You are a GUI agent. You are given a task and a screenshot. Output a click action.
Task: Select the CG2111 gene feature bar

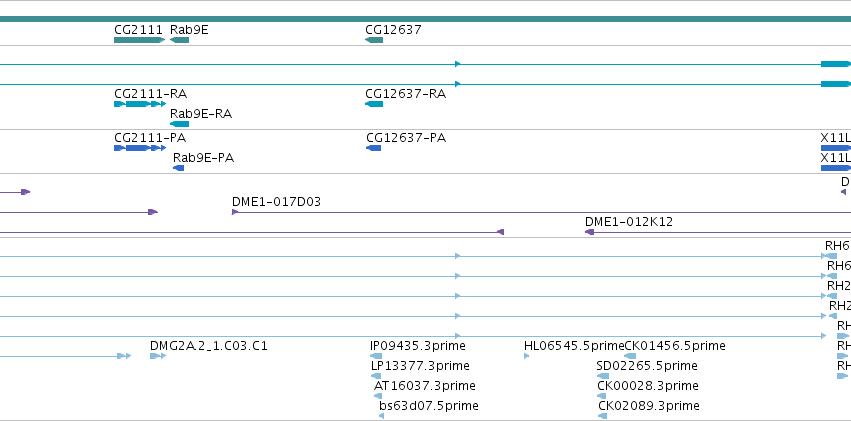point(139,40)
